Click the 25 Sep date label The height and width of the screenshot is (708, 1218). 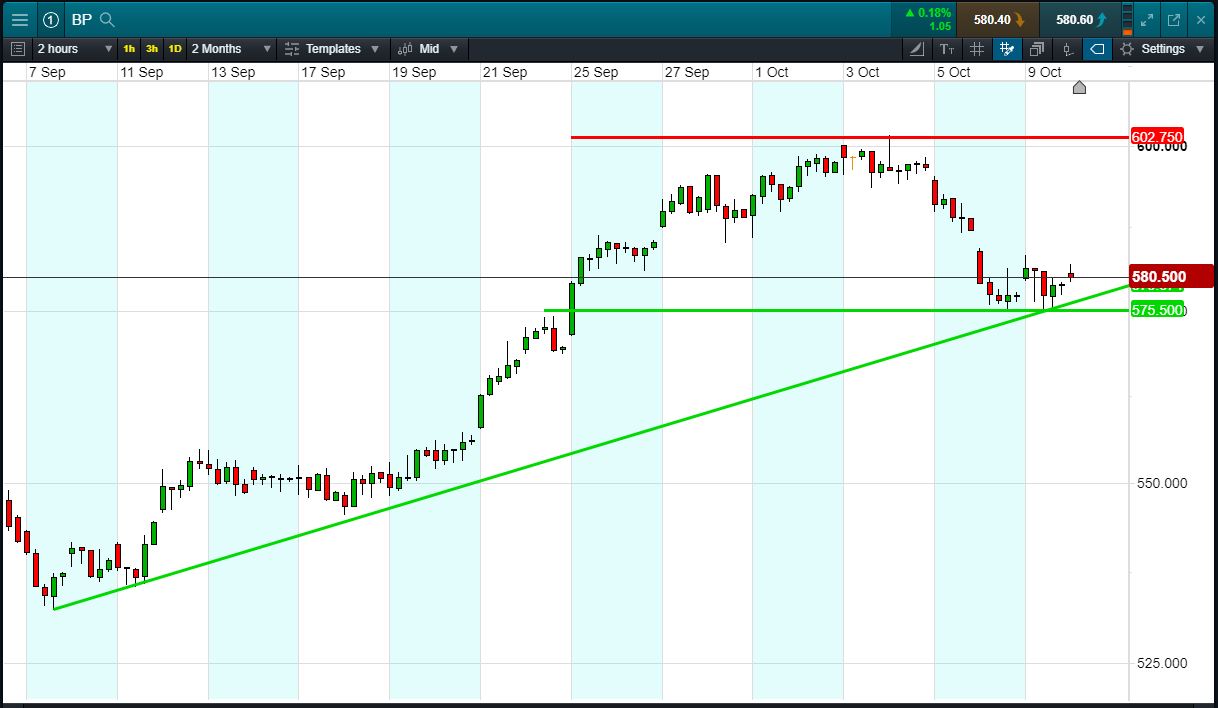point(595,72)
